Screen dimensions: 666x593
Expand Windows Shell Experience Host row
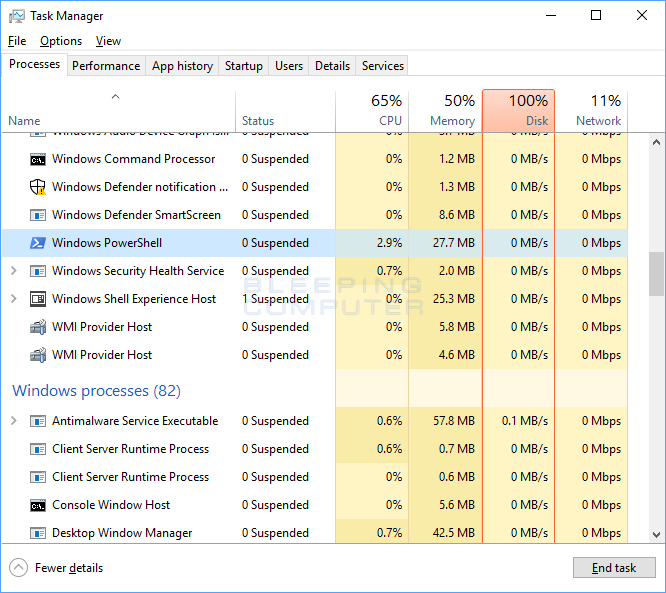coord(14,299)
